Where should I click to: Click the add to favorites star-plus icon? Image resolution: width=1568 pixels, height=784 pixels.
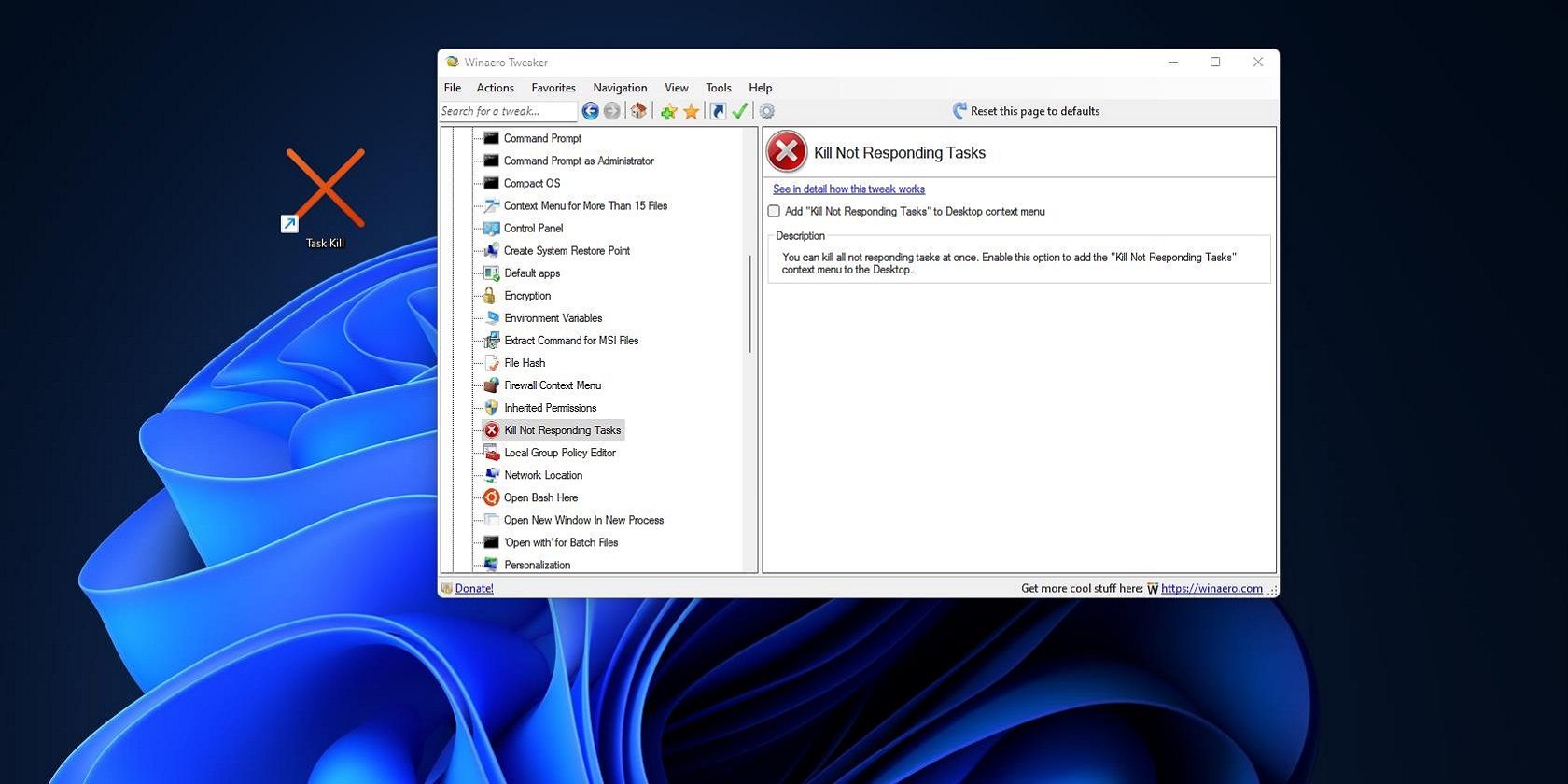coord(668,112)
